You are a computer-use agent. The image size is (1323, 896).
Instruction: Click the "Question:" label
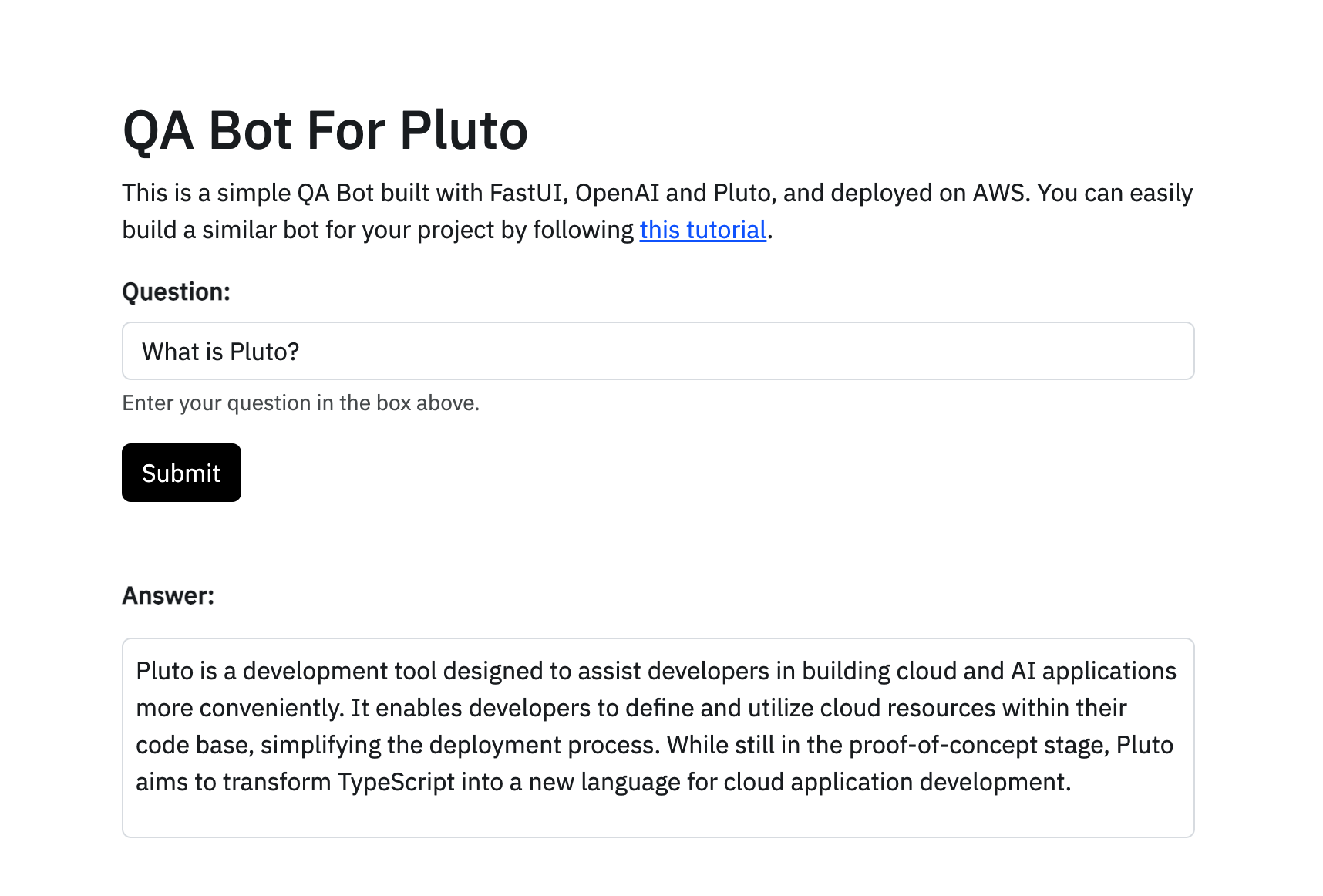point(176,291)
